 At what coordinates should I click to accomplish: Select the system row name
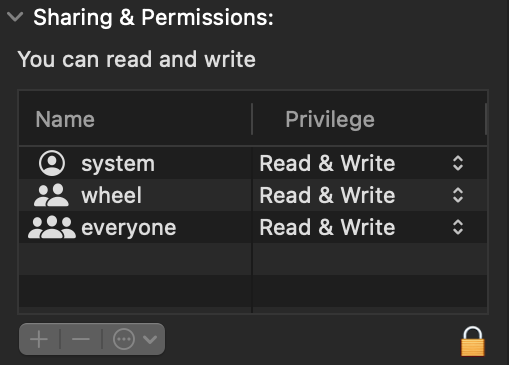point(118,164)
